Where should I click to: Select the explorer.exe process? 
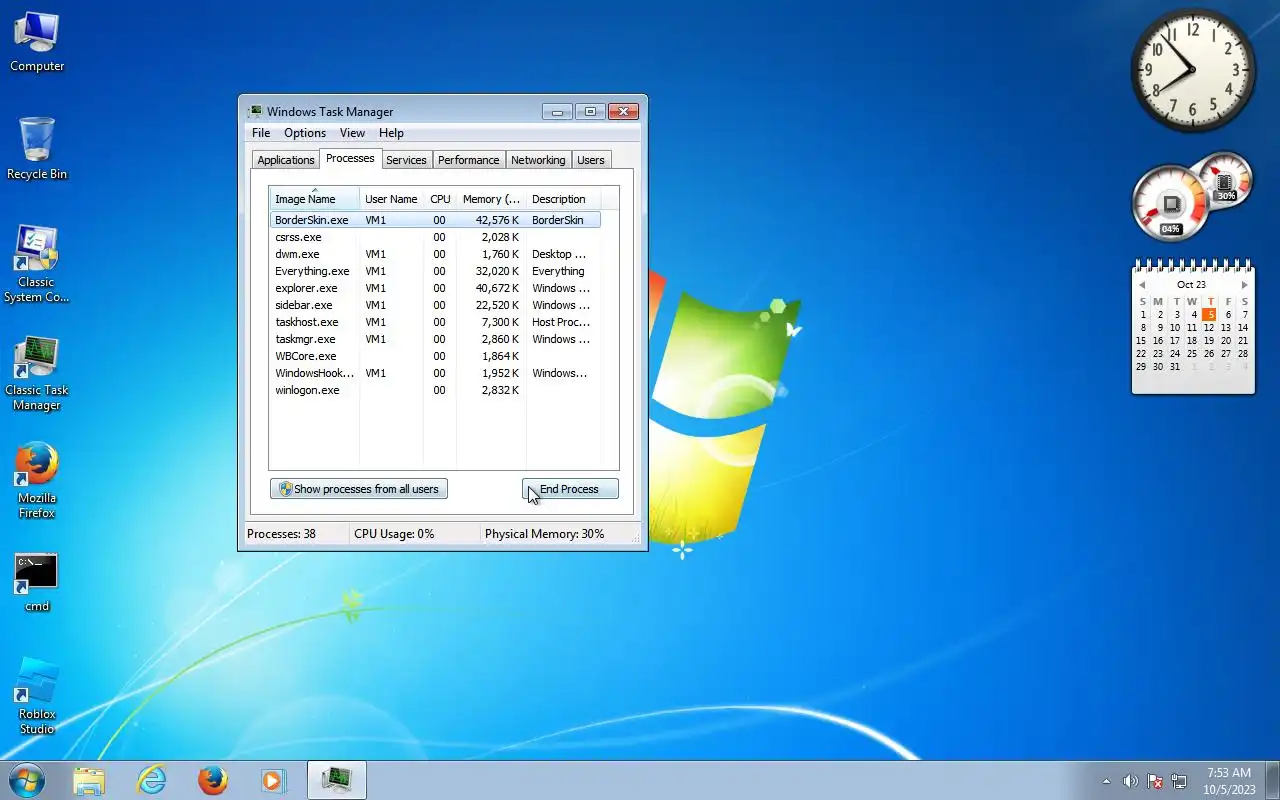435,288
